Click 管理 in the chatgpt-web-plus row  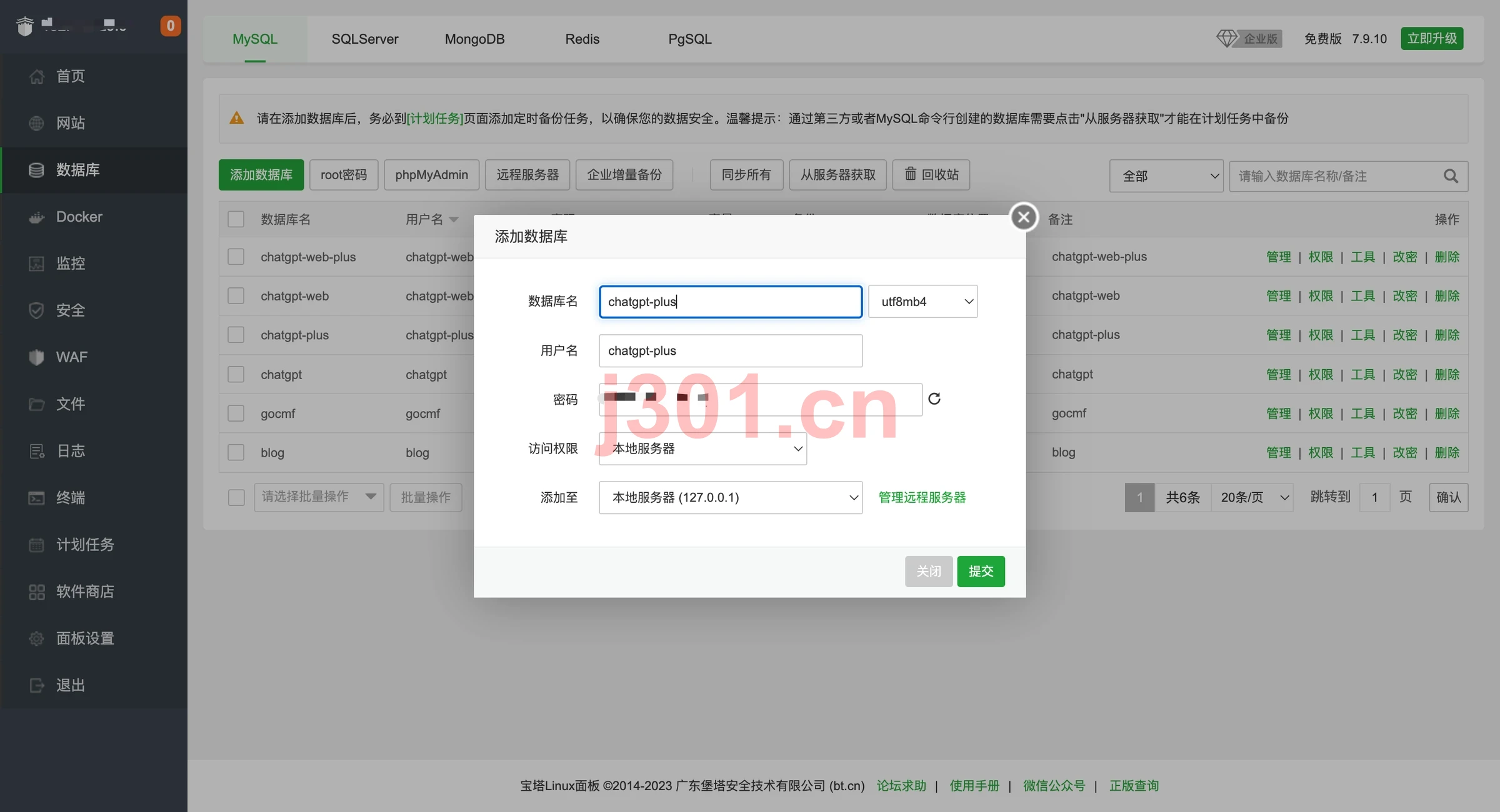pyautogui.click(x=1278, y=257)
